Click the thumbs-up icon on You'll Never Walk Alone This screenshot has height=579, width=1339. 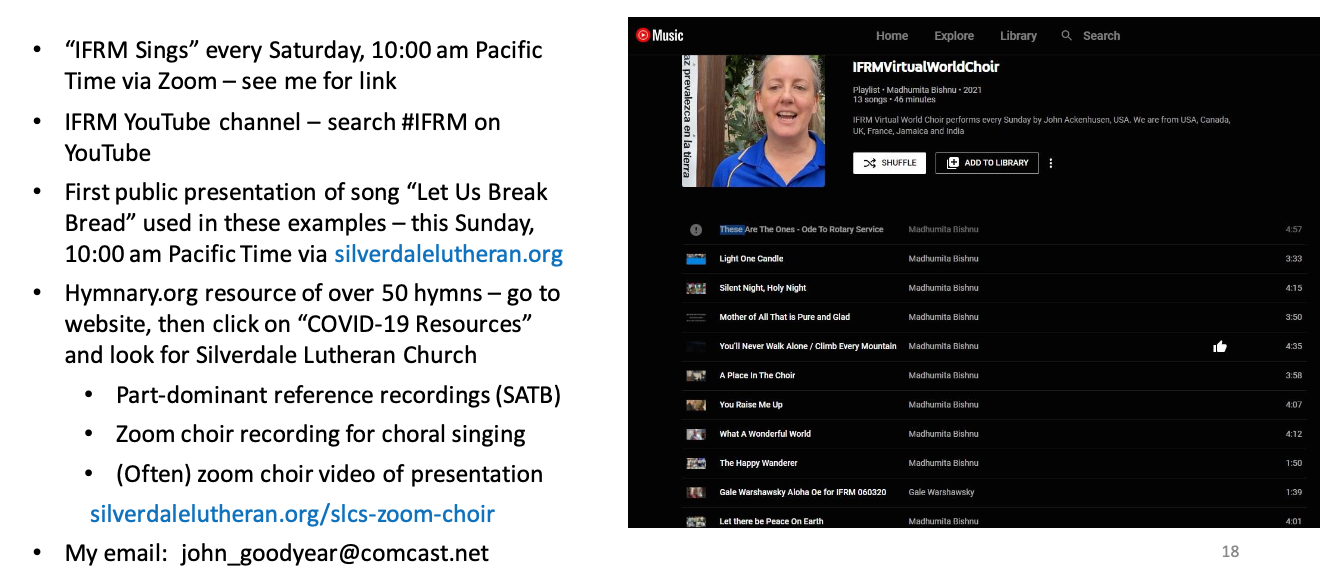(1219, 347)
